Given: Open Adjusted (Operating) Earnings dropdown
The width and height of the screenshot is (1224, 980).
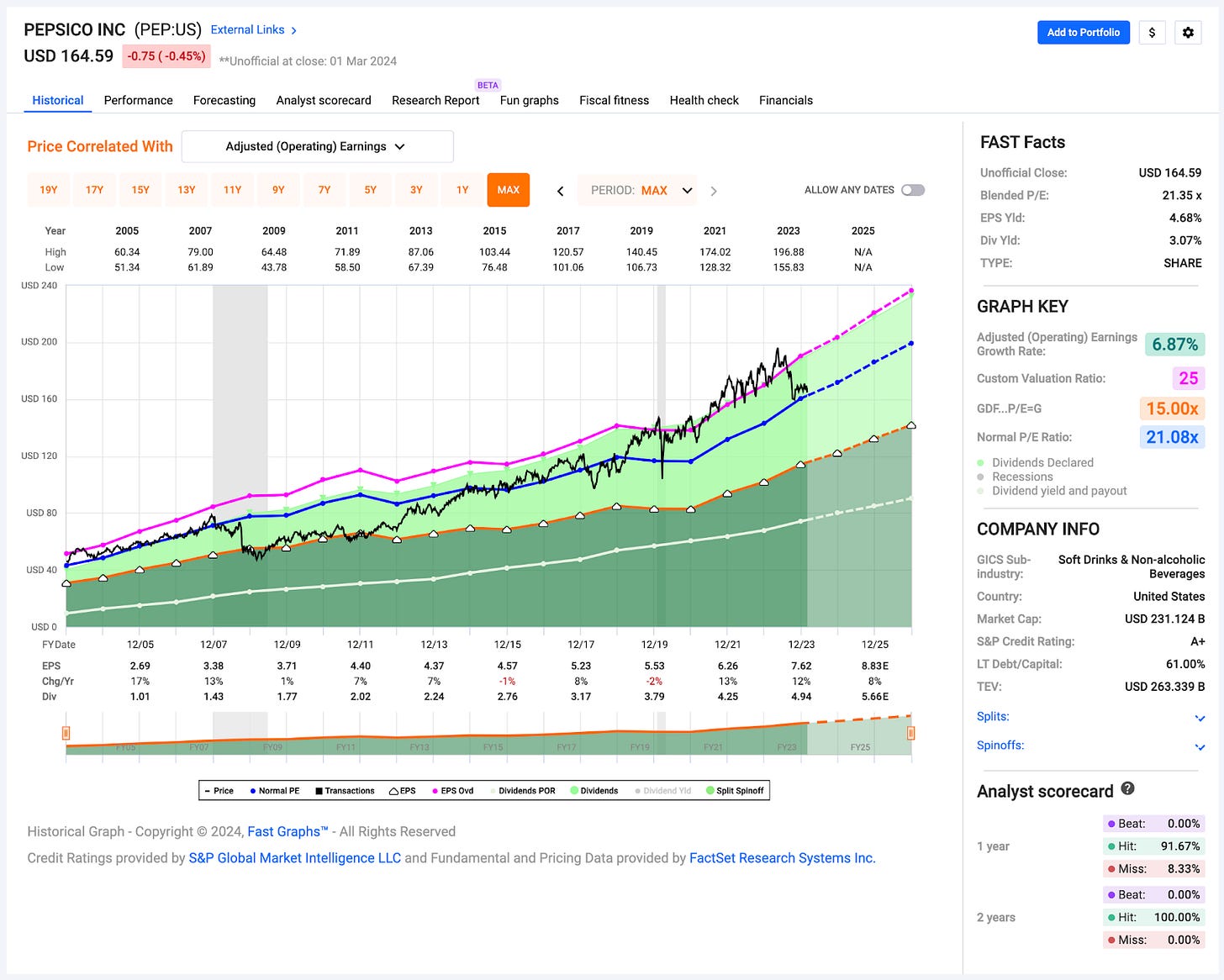Looking at the screenshot, I should 318,146.
